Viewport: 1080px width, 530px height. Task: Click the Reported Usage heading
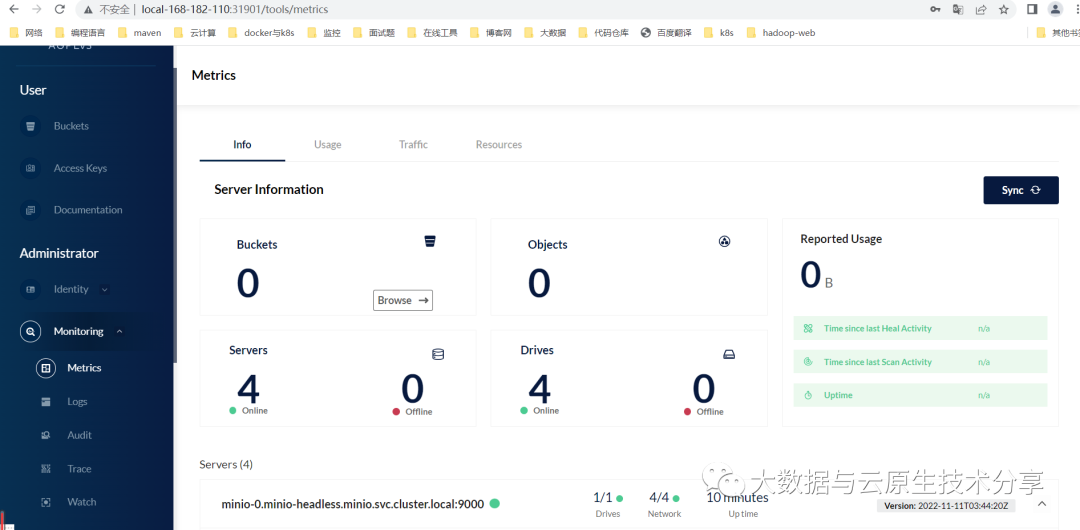tap(841, 239)
